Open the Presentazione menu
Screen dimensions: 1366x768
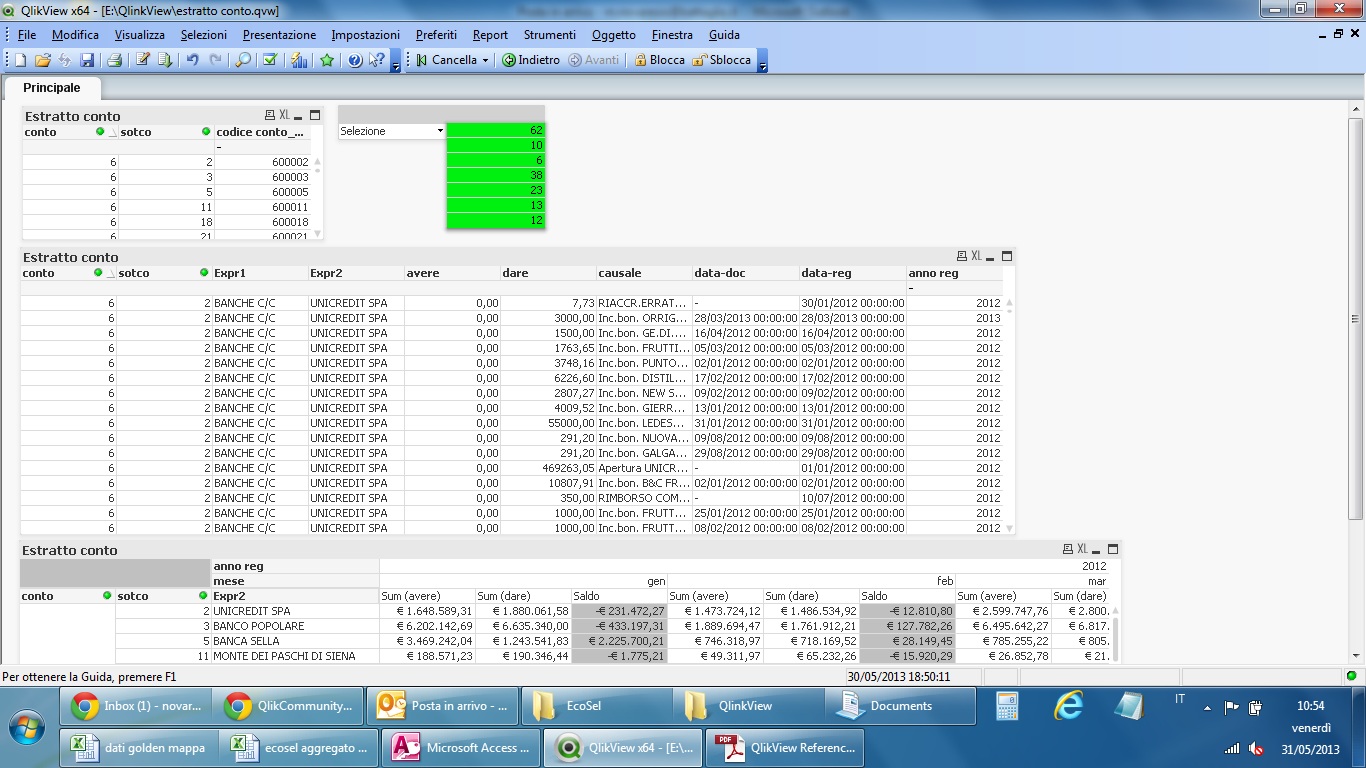[279, 34]
